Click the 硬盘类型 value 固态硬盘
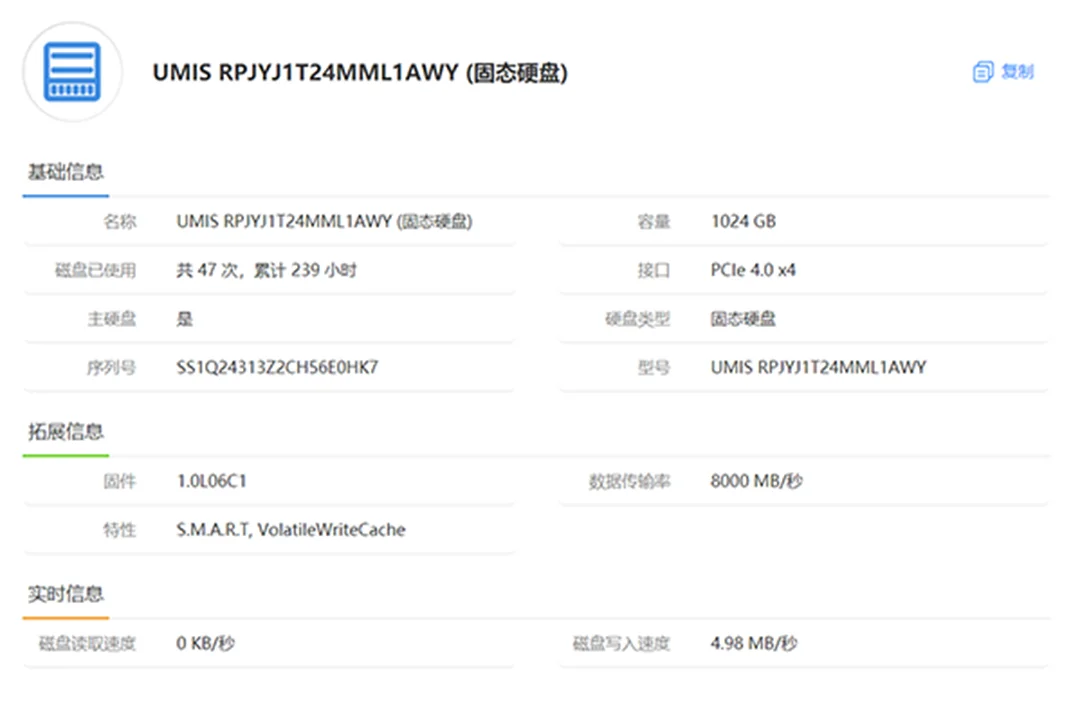 click(x=743, y=319)
